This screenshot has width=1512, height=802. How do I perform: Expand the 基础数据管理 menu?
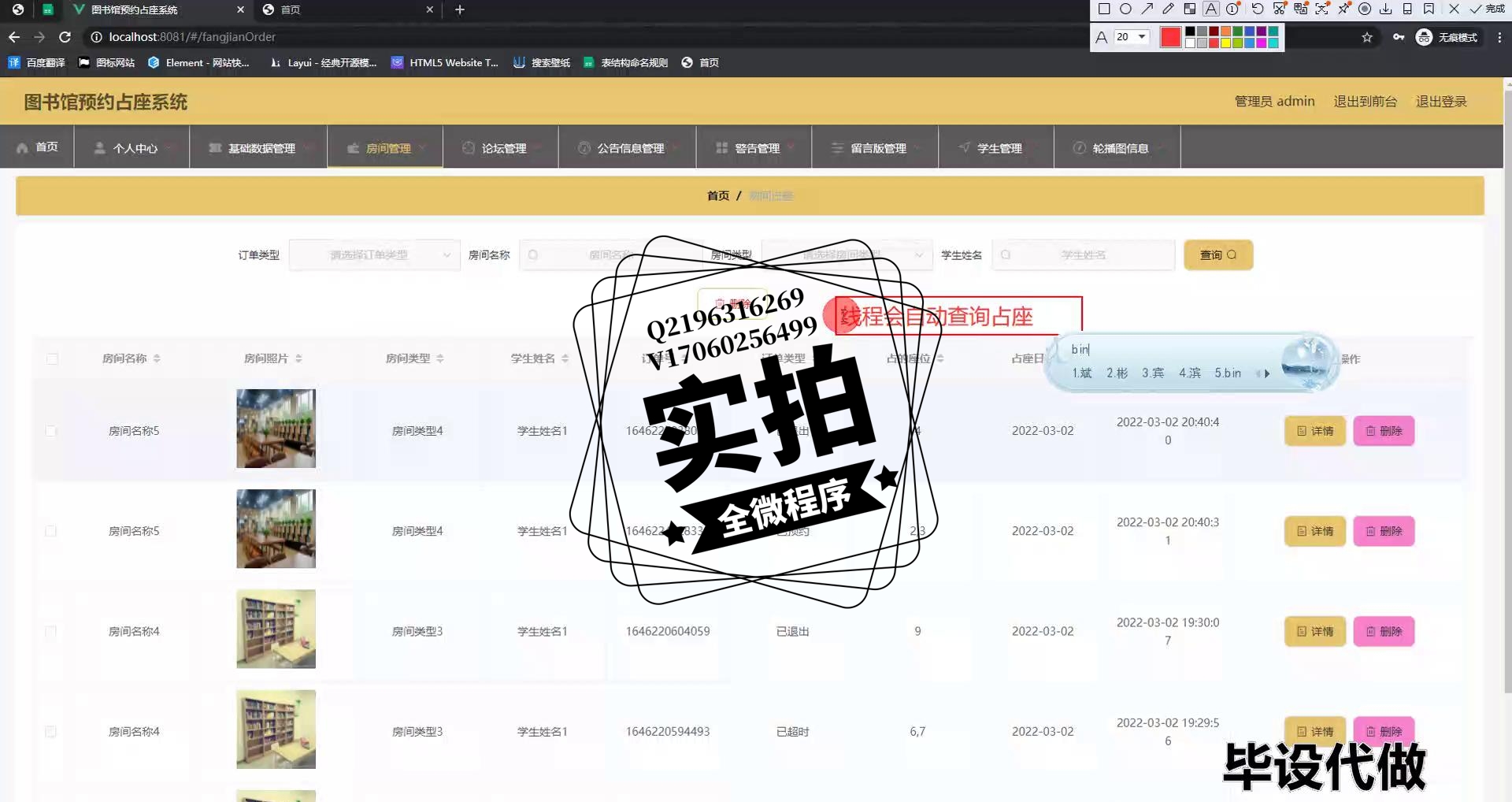258,147
